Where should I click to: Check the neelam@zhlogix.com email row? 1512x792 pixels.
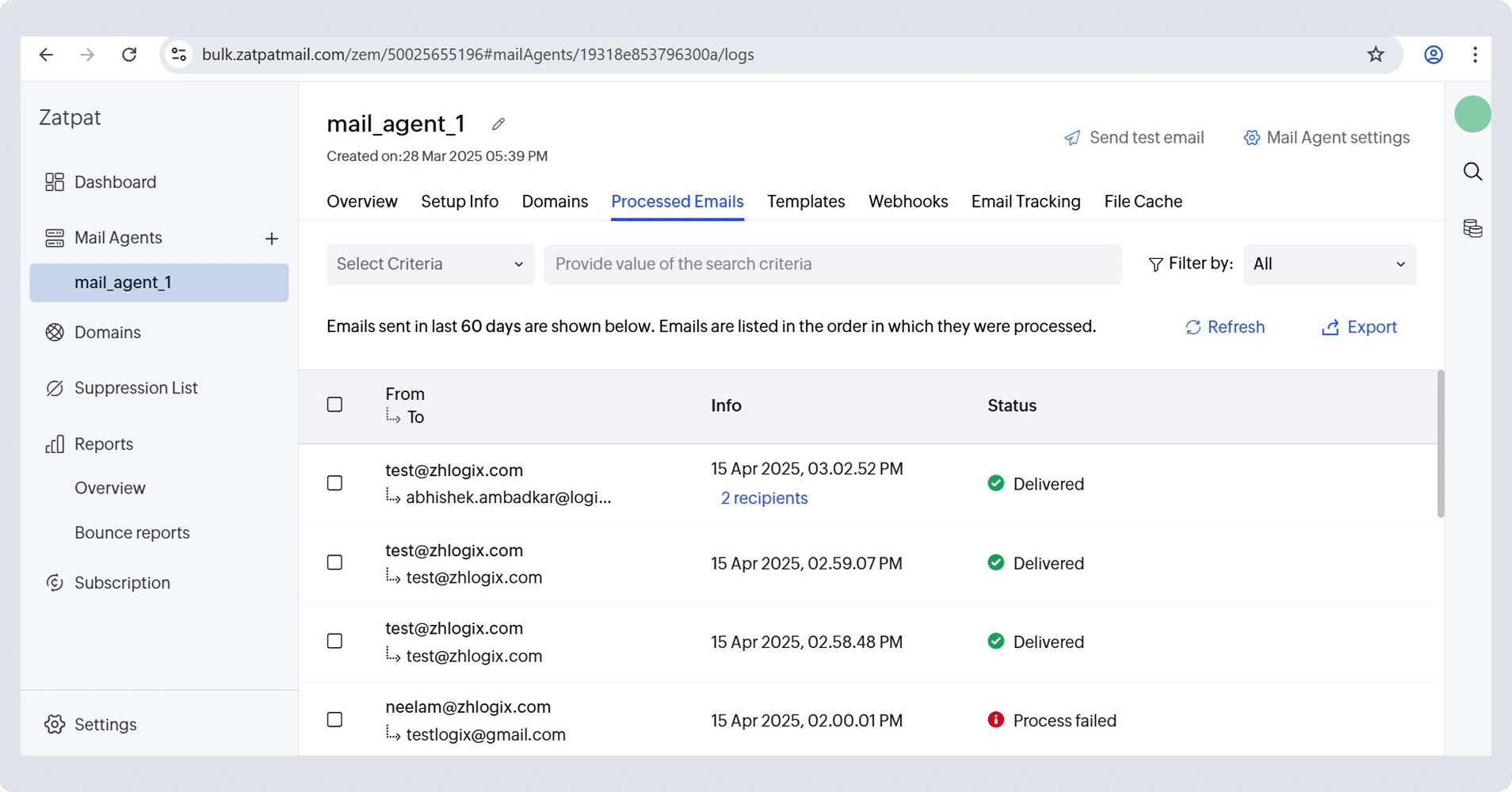tap(335, 720)
